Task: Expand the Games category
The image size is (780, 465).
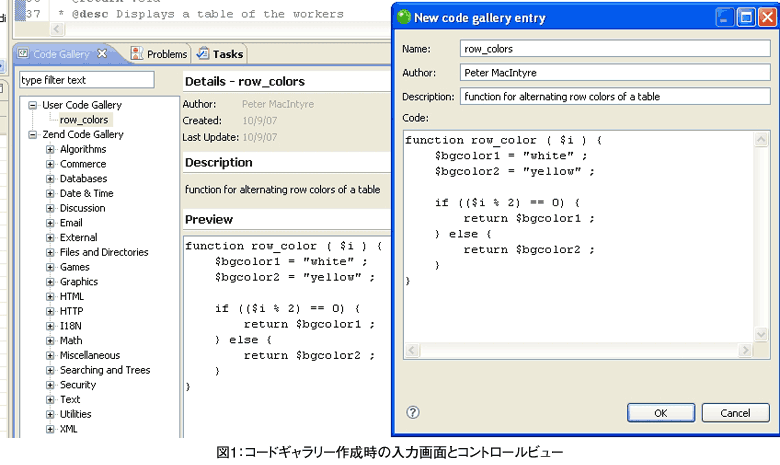Action: (50, 267)
